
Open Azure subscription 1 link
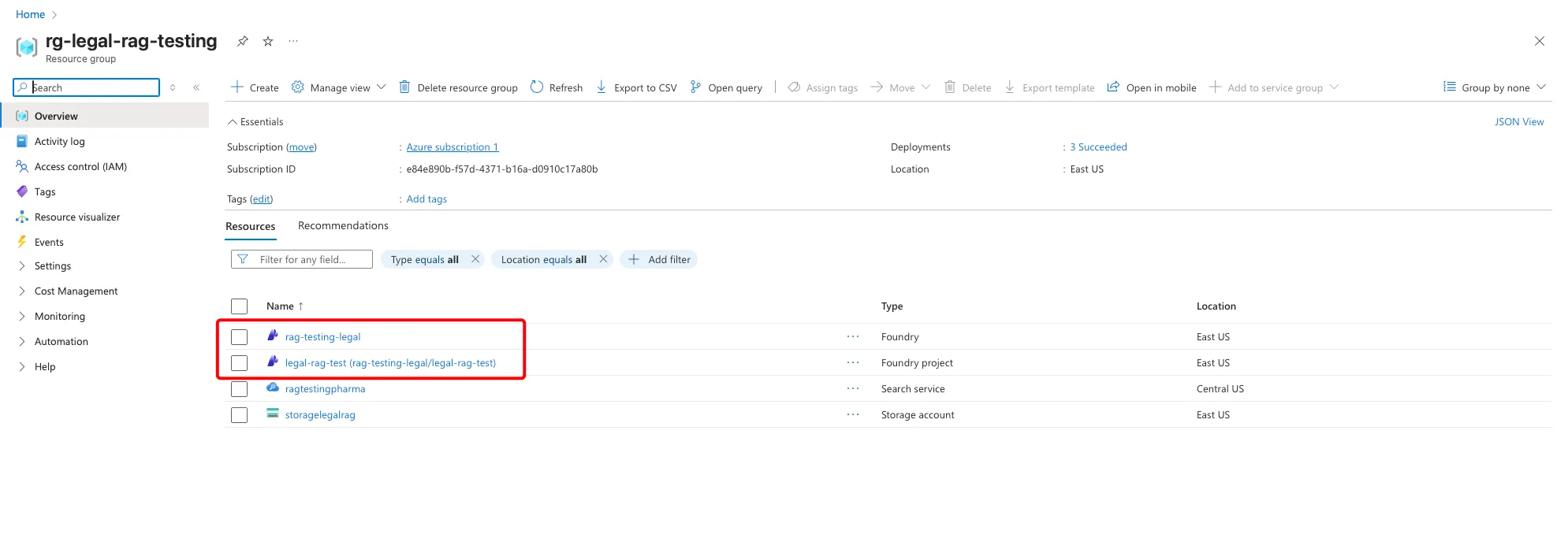pos(453,147)
